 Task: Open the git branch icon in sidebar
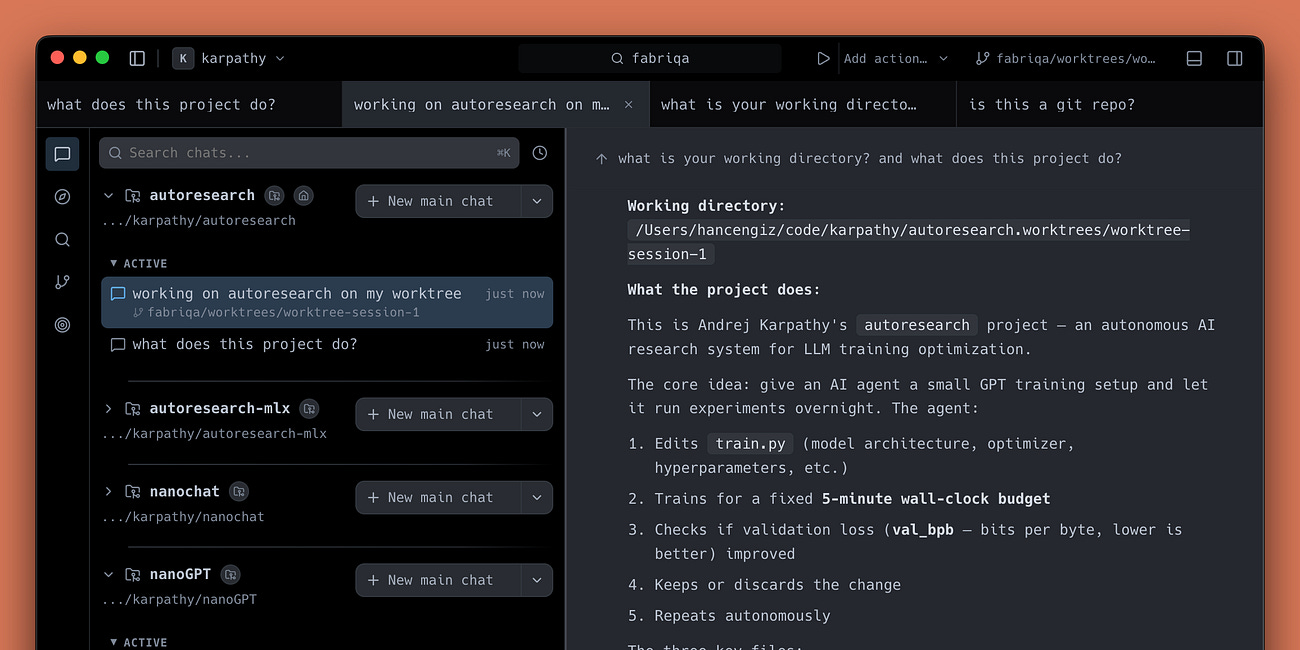point(62,282)
